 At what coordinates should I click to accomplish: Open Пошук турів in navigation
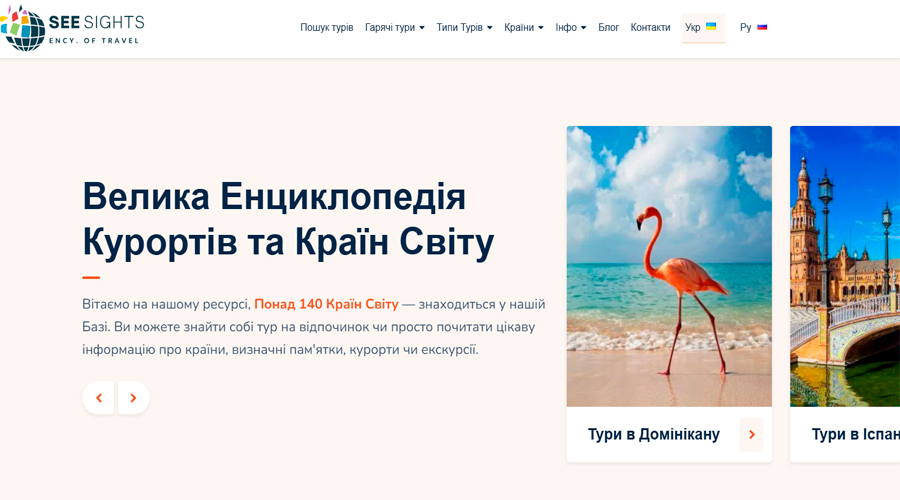click(326, 28)
